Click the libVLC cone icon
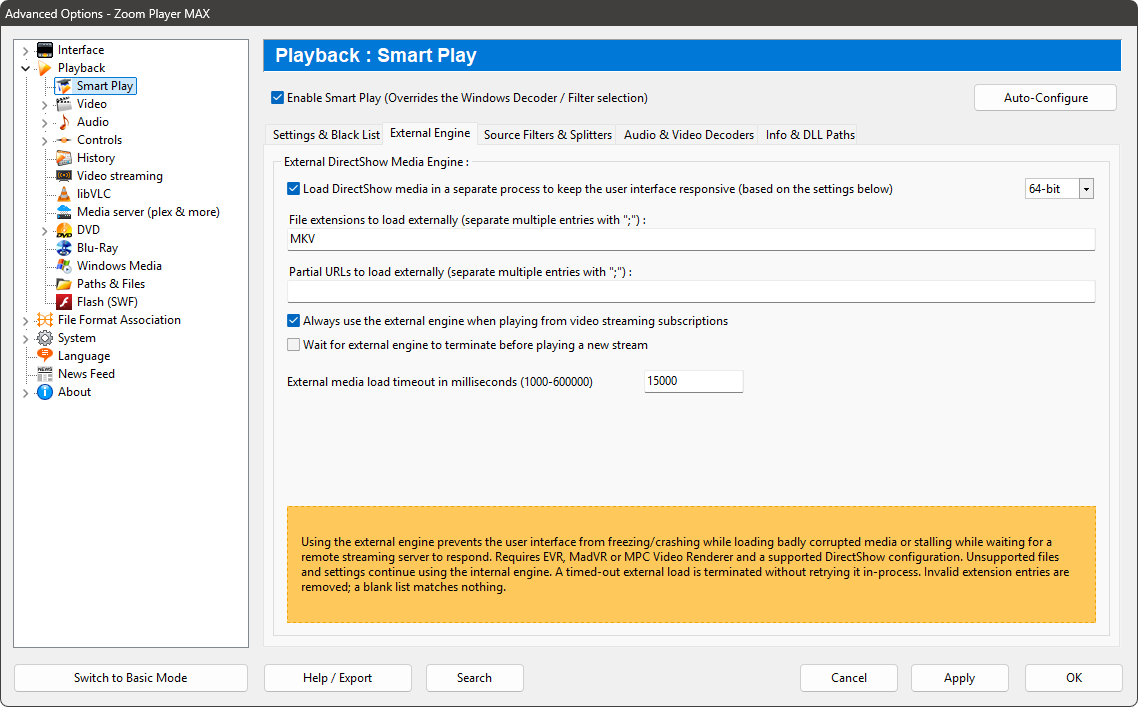1138x707 pixels. point(64,194)
